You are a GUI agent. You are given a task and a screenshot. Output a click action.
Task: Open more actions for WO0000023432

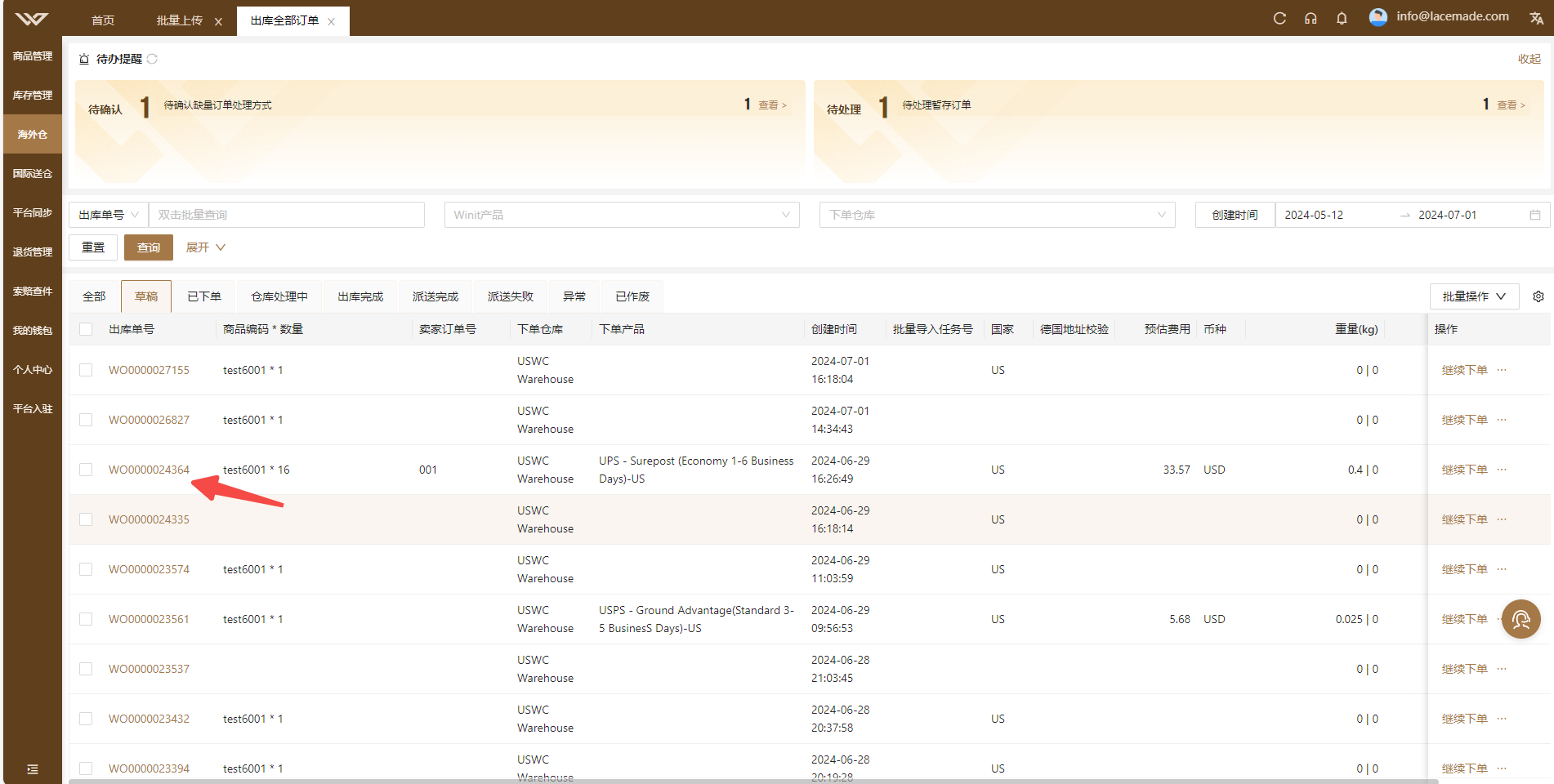1502,719
